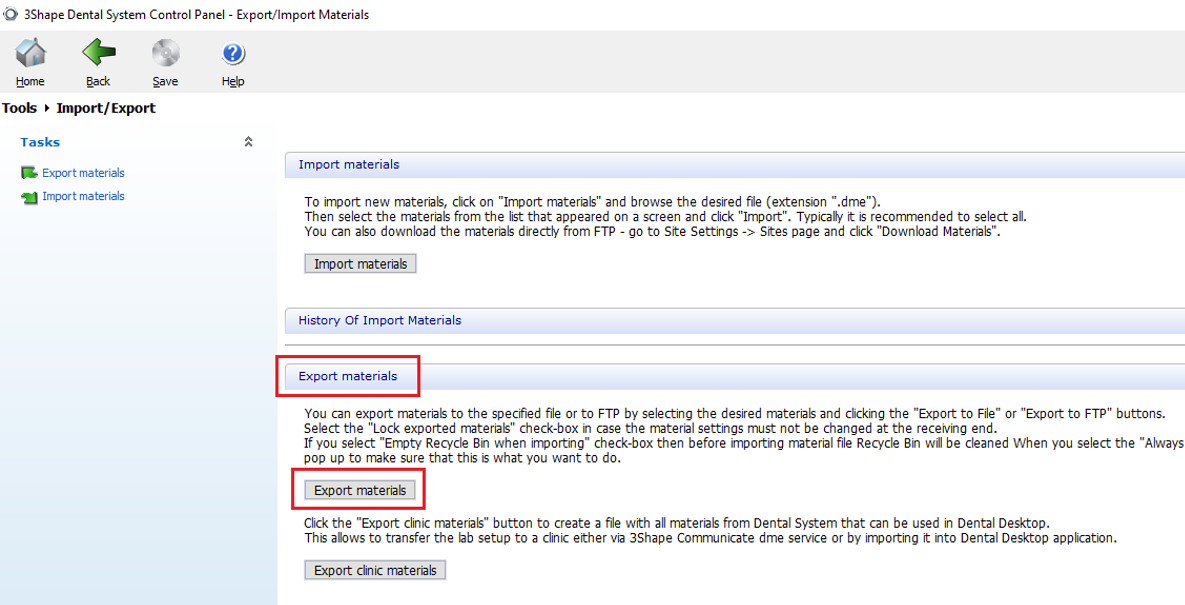Click the green icon beside sidebar Export materials
Screen dimensions: 1185x605
[x=29, y=173]
